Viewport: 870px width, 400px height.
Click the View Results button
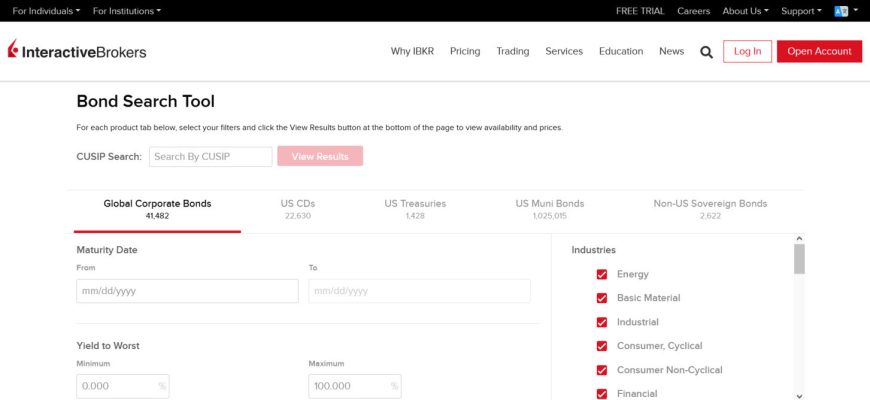[x=320, y=156]
